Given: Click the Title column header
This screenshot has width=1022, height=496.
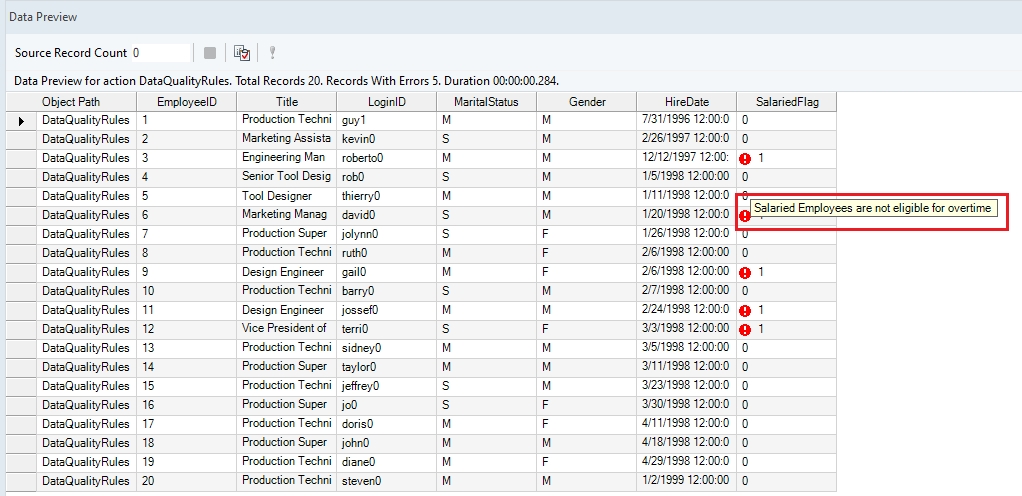Looking at the screenshot, I should 286,102.
